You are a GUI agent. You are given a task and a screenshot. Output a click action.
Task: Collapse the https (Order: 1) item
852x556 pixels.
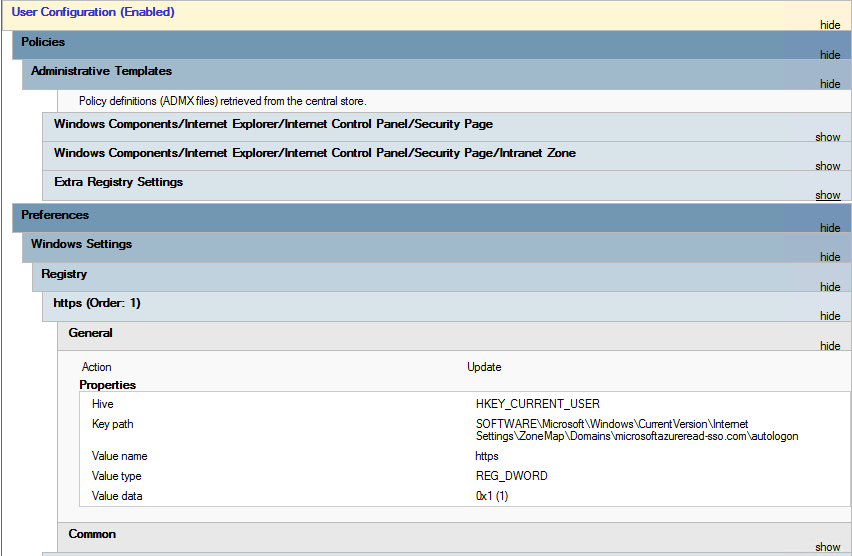click(x=829, y=316)
